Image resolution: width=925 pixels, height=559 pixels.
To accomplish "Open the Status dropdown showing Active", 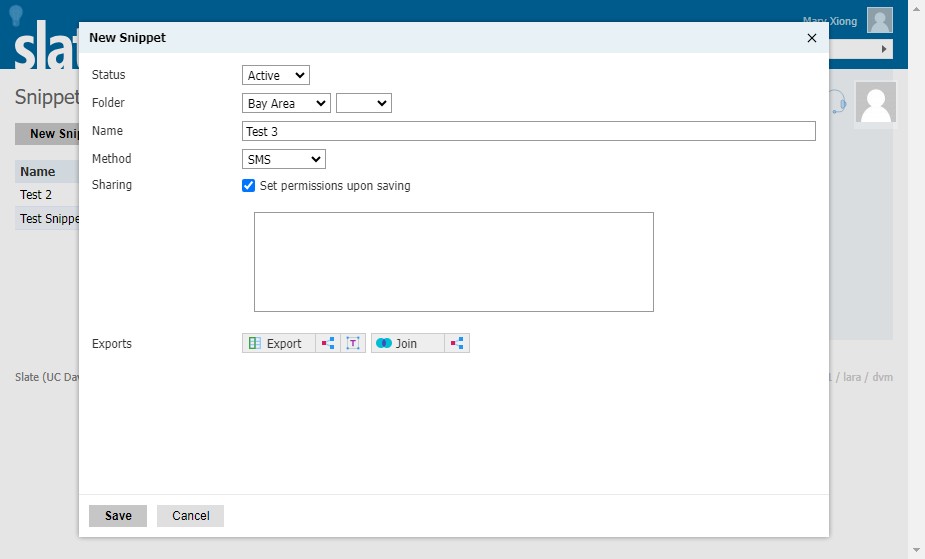I will pos(275,75).
